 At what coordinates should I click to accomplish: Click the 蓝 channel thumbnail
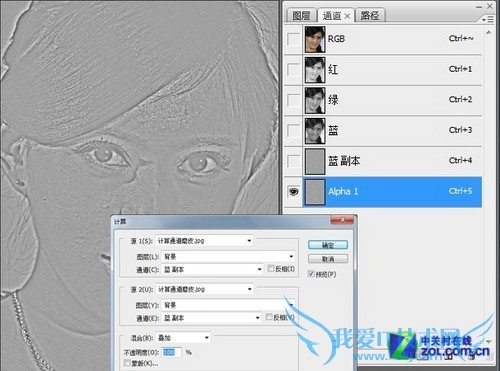315,131
